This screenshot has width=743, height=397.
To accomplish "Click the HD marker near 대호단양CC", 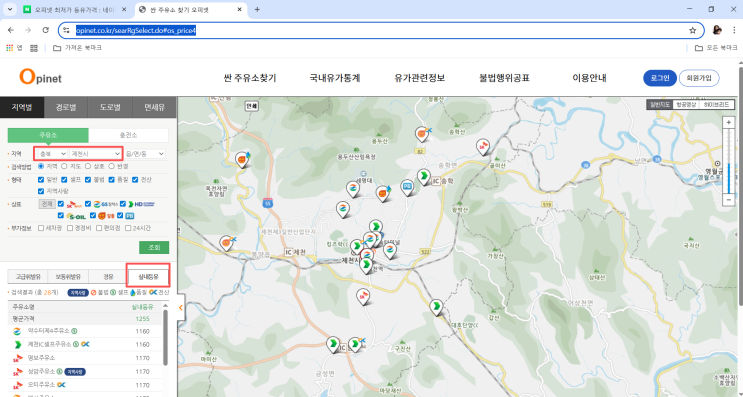I will coord(436,307).
